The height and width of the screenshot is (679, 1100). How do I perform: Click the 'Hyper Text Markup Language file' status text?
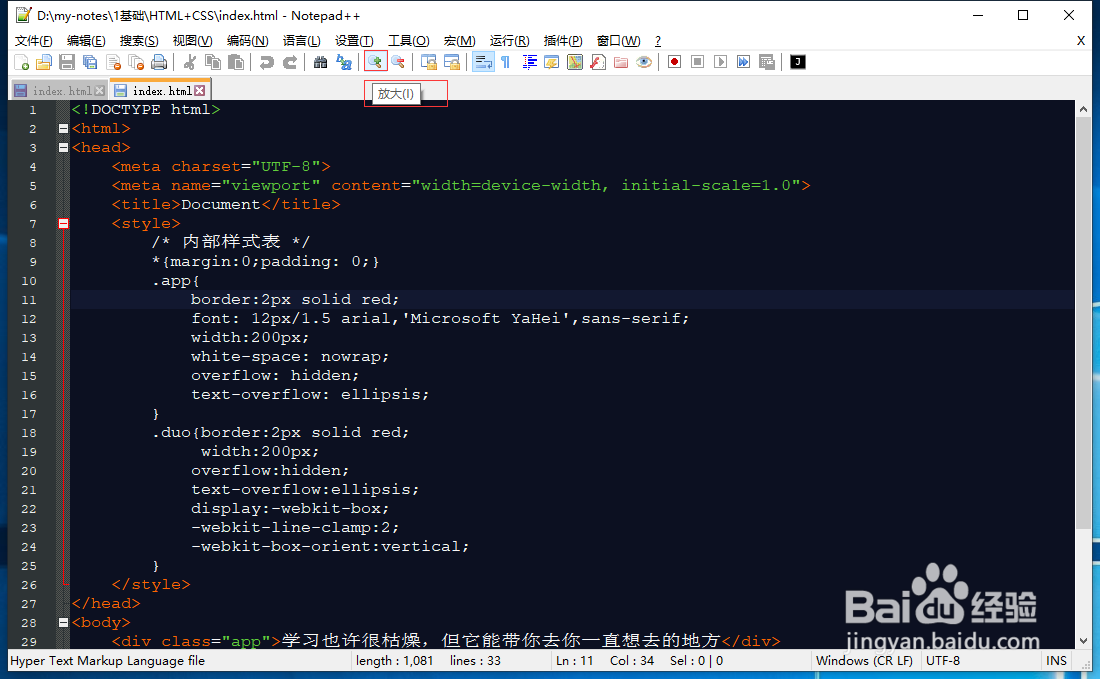pyautogui.click(x=107, y=661)
